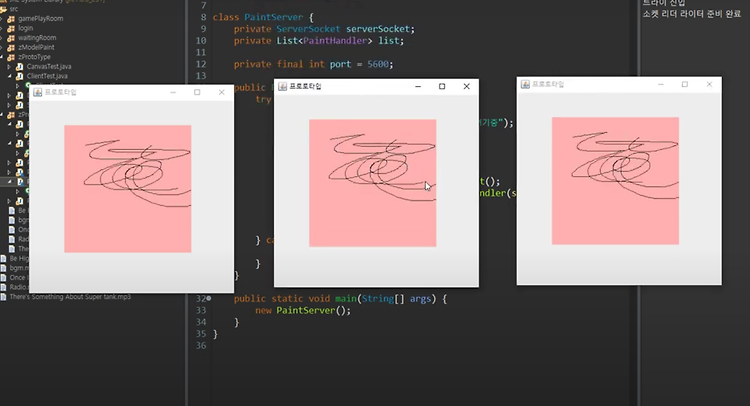Click the zModelPaint package icon

(x=11, y=47)
